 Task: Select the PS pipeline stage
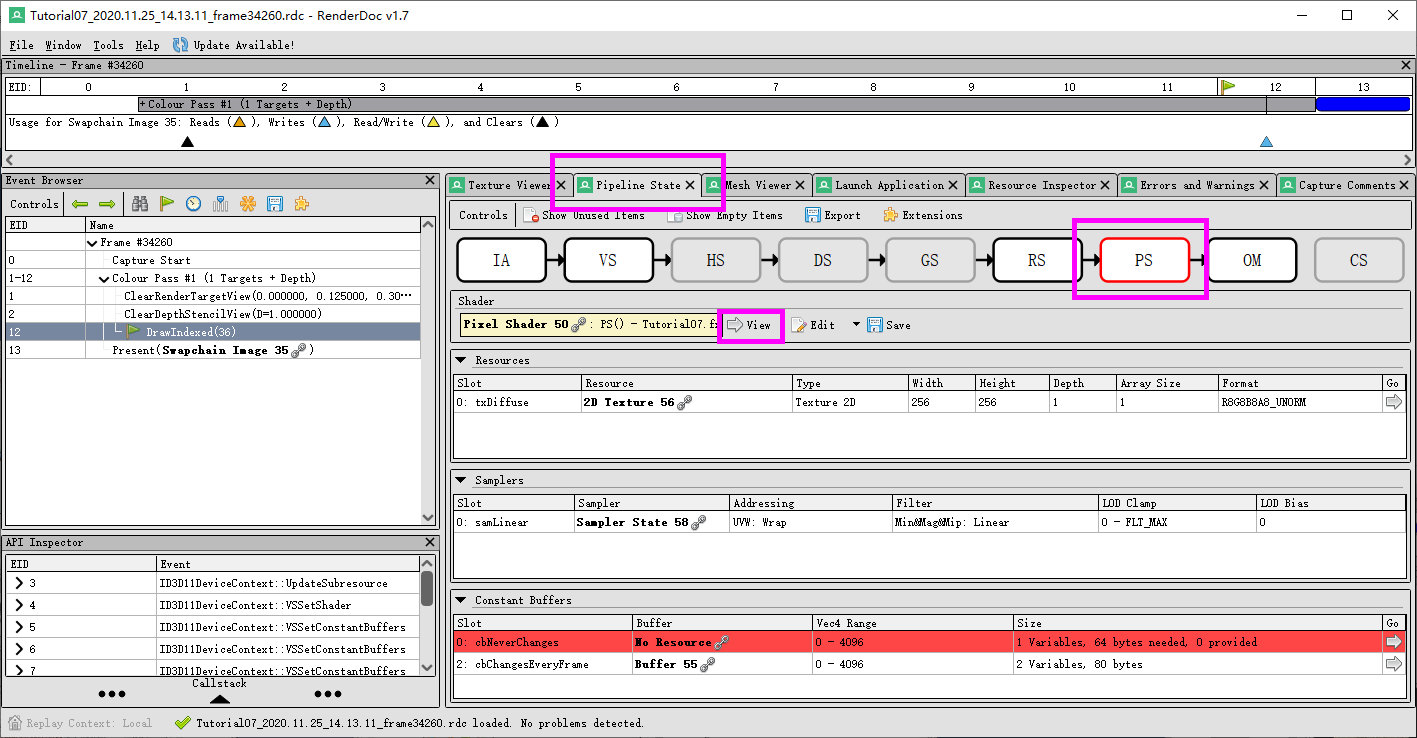[1144, 260]
